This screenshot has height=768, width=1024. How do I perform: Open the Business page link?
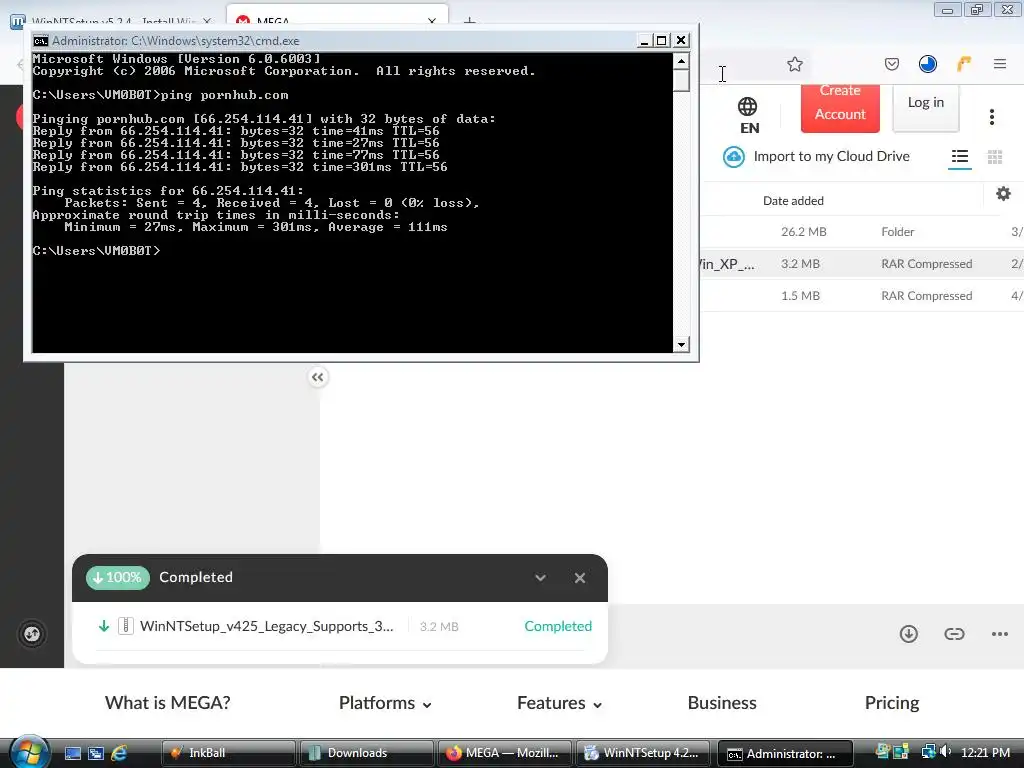coord(722,703)
